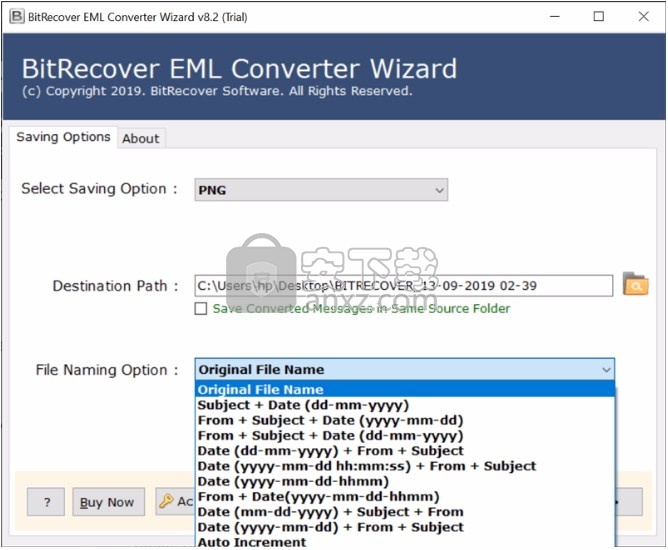Choose Date (mm-dd-yyyy) + Subject + From
668x550 pixels.
point(404,512)
